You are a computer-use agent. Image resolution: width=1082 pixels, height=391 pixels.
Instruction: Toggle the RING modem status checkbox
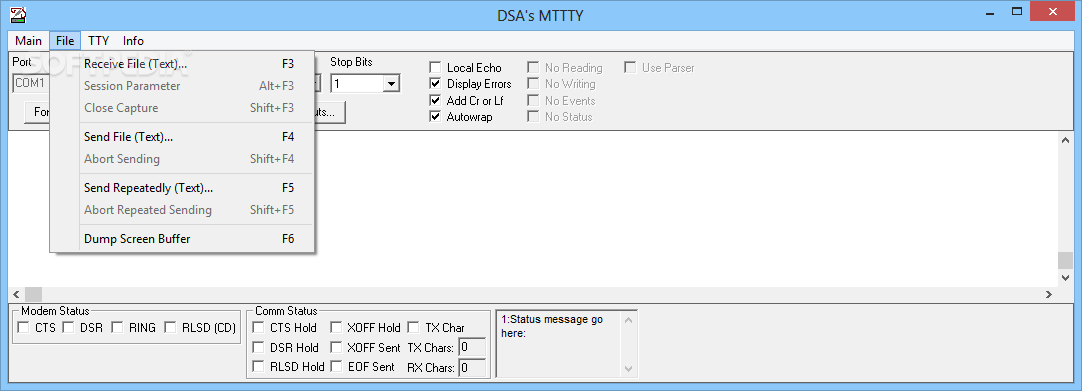click(117, 328)
